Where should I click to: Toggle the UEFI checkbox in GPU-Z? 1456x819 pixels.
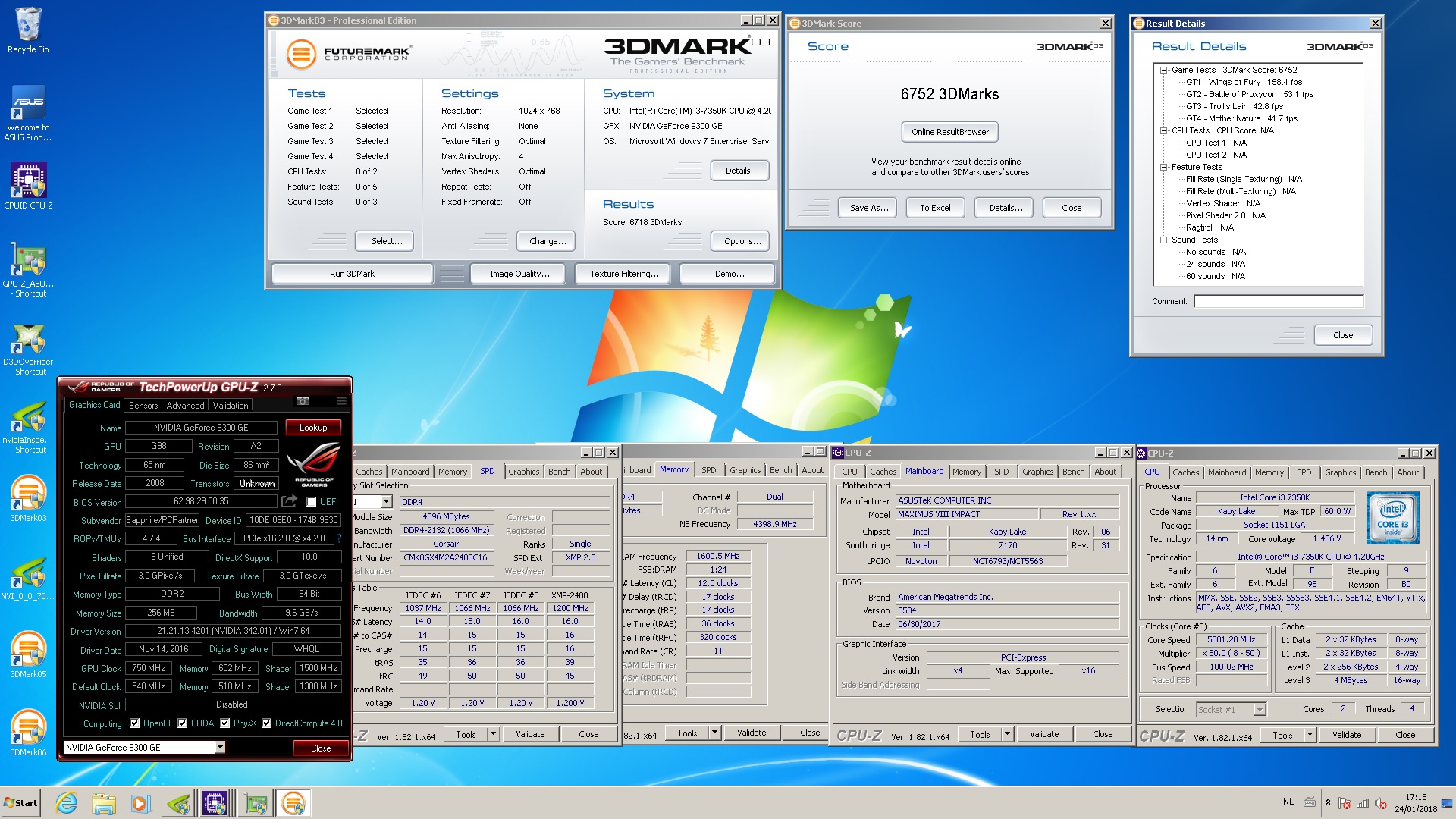point(311,501)
